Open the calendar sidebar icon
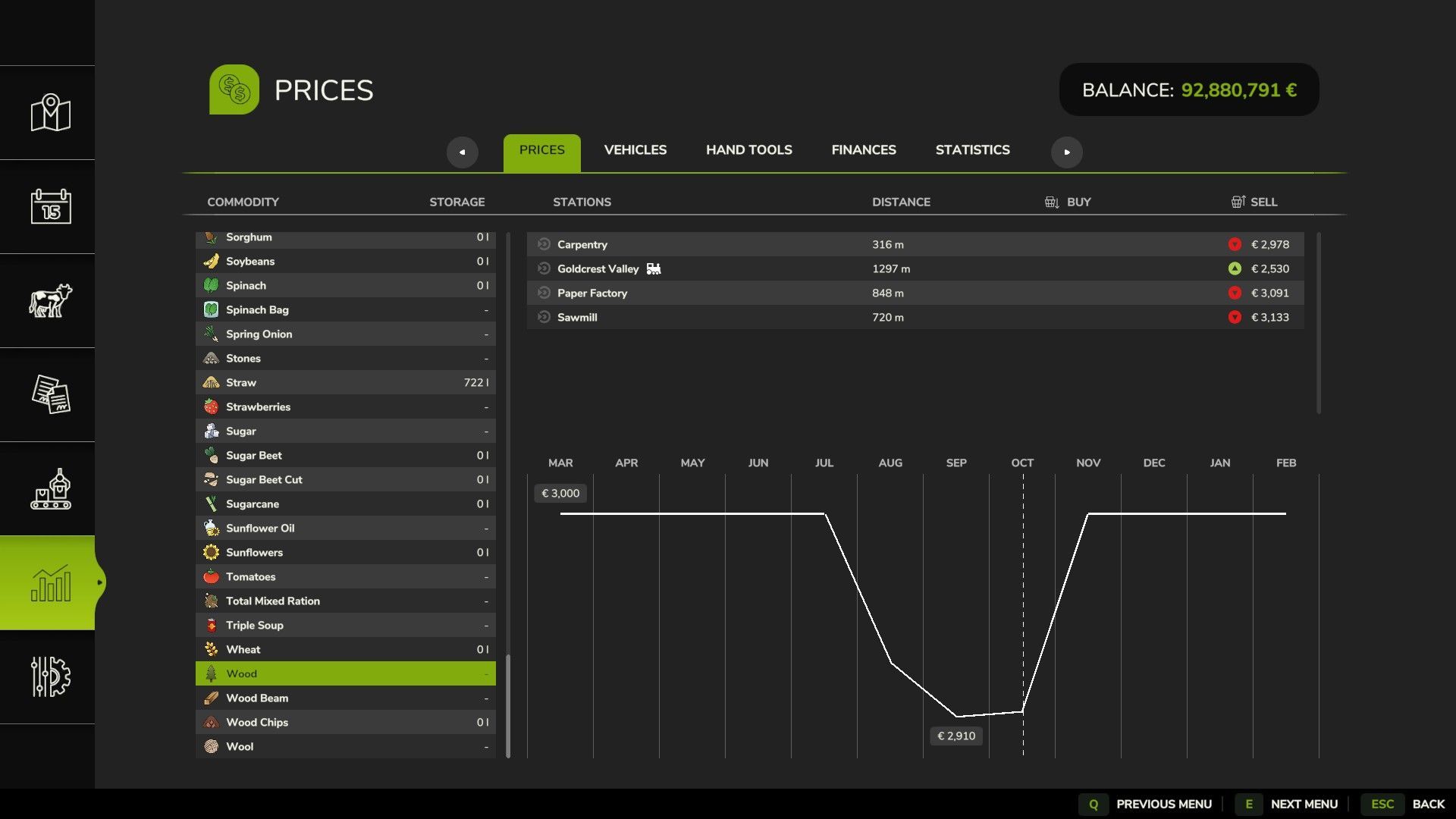 (x=50, y=206)
